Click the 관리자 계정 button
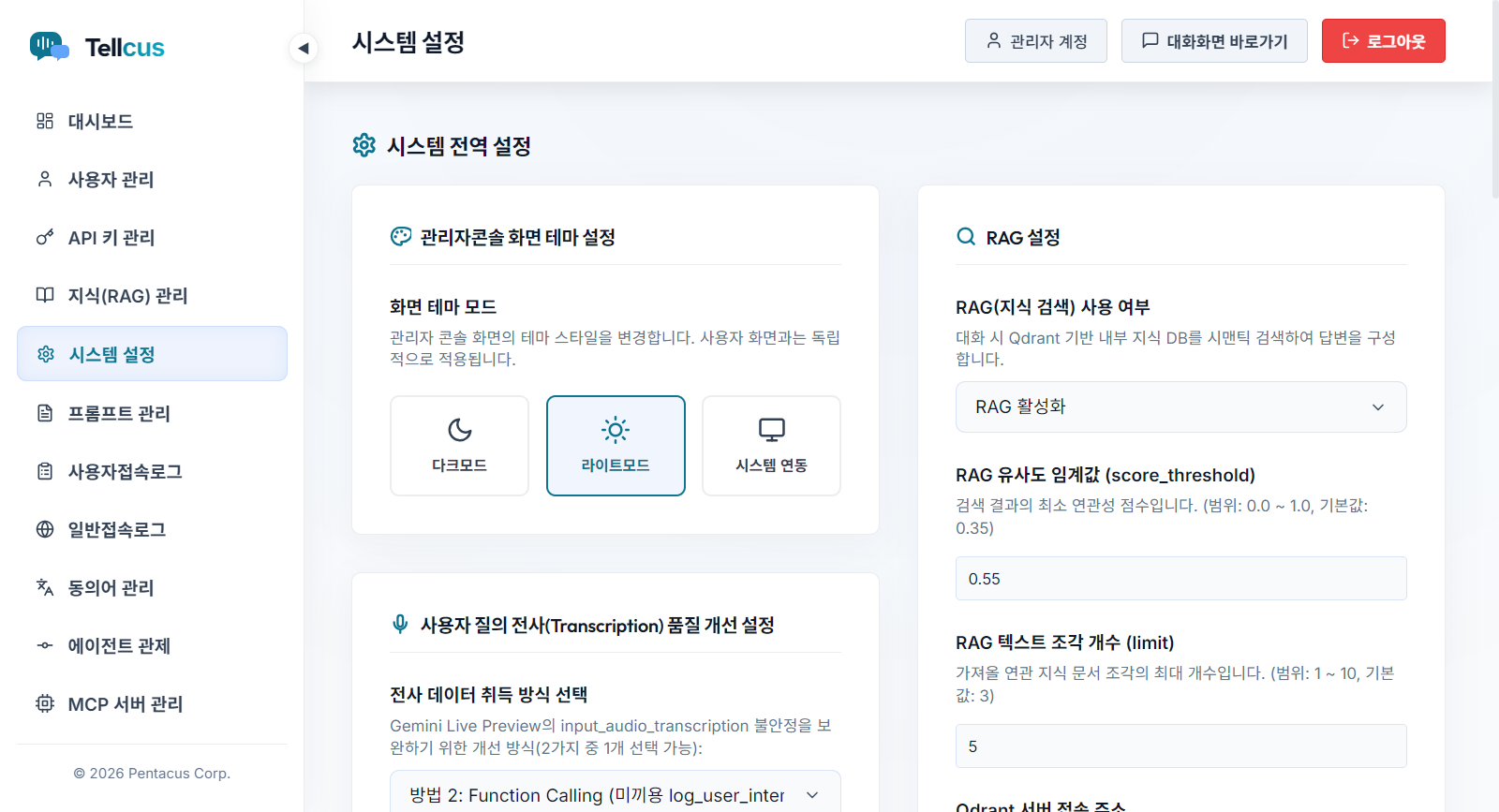This screenshot has width=1499, height=812. click(1036, 41)
